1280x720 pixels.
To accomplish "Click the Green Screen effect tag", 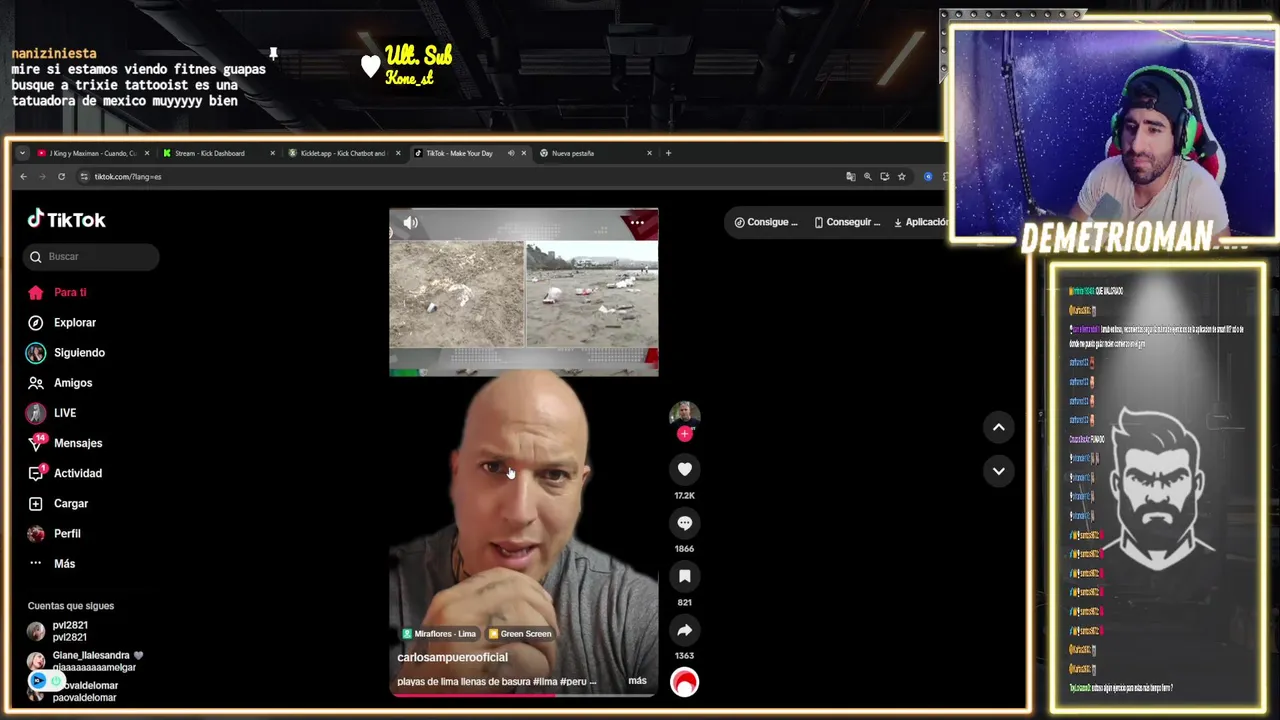I will pos(520,634).
